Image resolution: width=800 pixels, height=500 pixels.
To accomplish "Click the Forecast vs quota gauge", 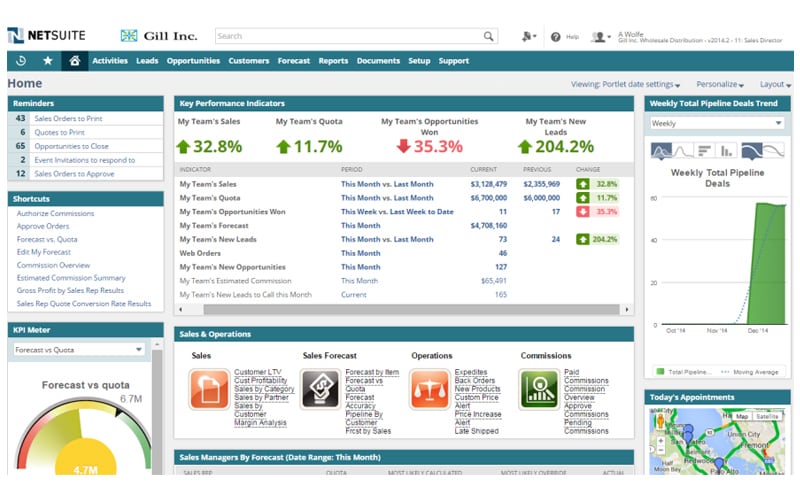I will tap(84, 436).
